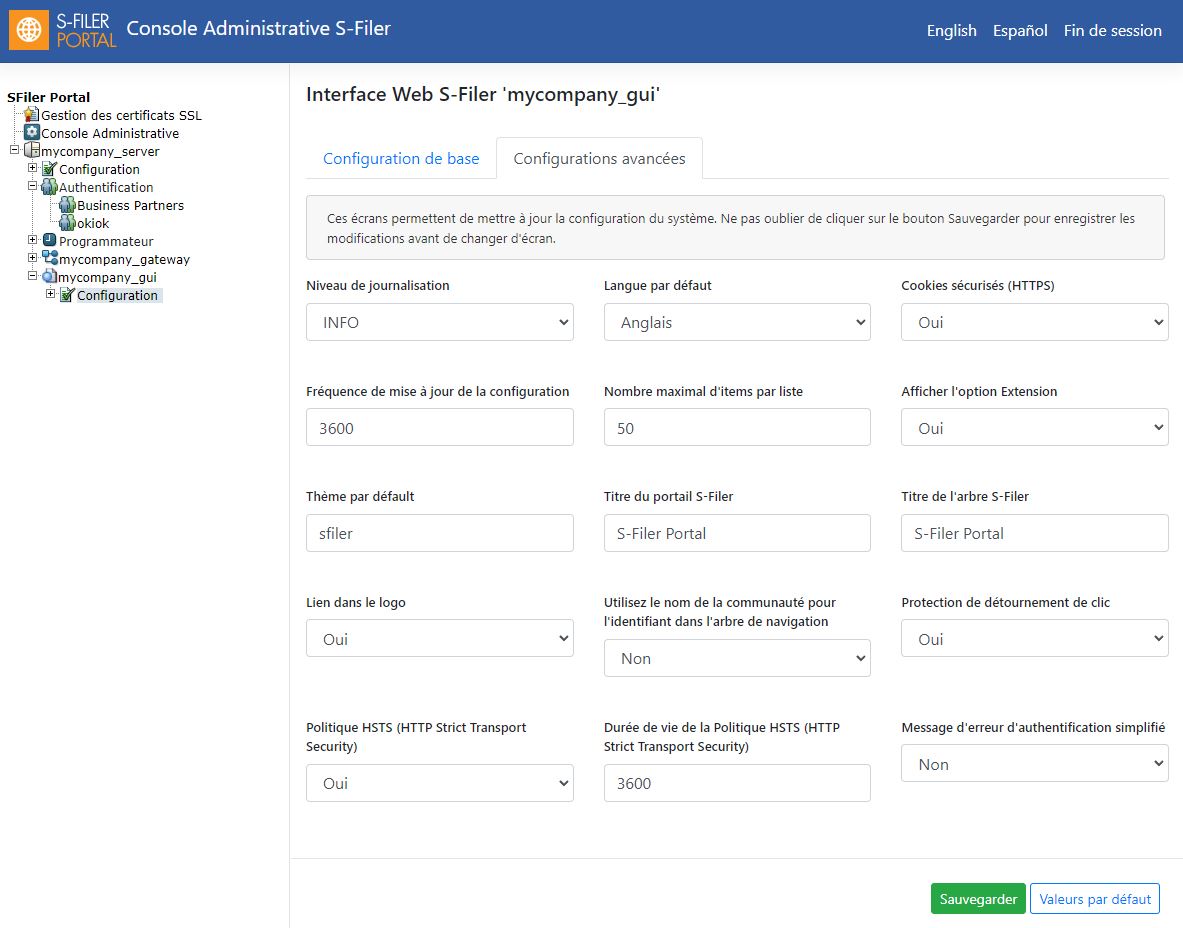Open Message d'erreur d'authentification simplifié dropdown
1183x928 pixels.
pos(1034,764)
